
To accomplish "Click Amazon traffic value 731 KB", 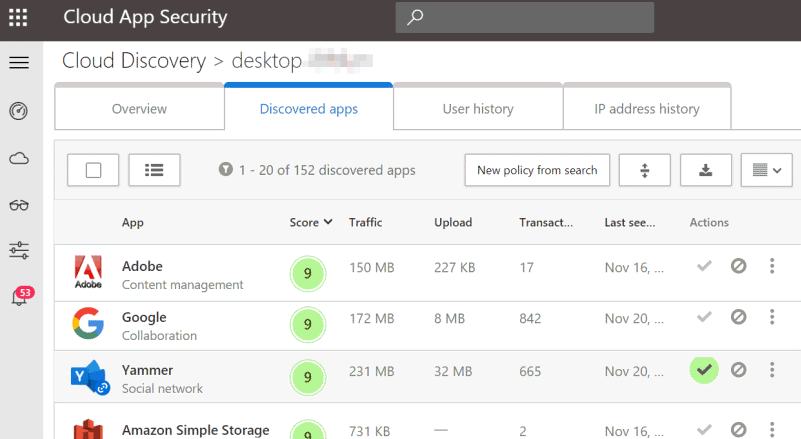I will point(369,431).
